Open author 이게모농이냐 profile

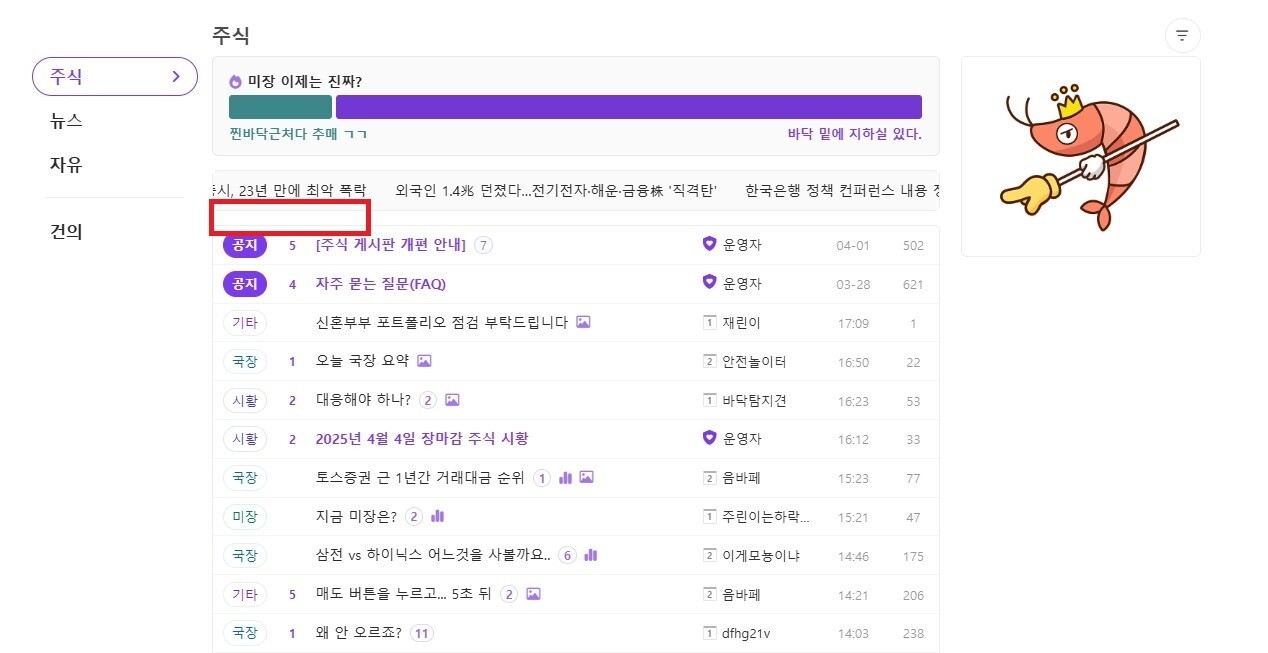[762, 555]
